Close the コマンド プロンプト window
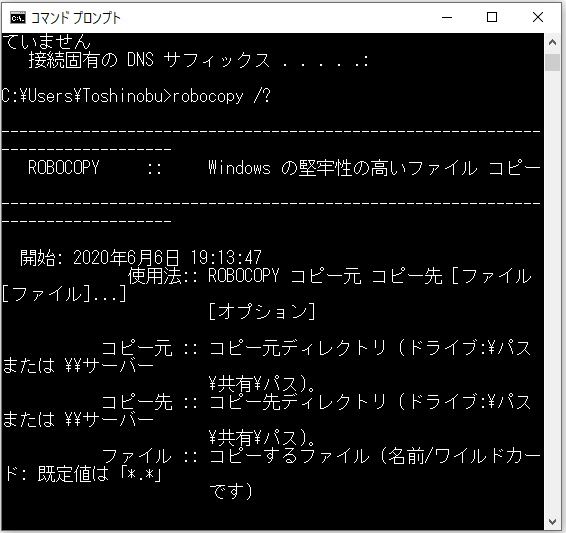 [x=538, y=17]
